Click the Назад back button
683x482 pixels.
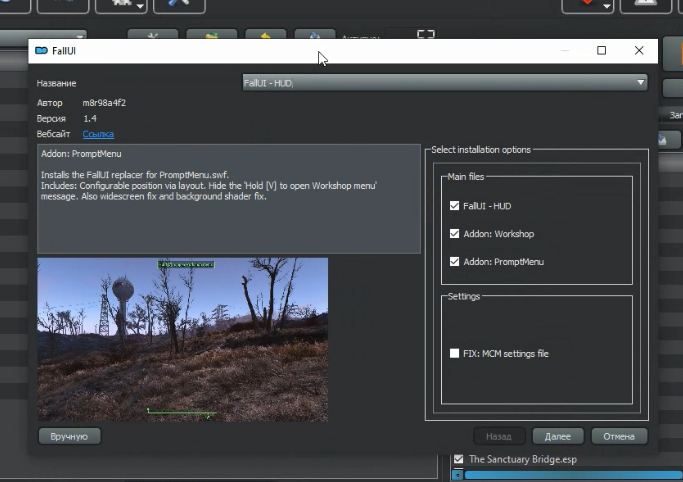click(499, 436)
